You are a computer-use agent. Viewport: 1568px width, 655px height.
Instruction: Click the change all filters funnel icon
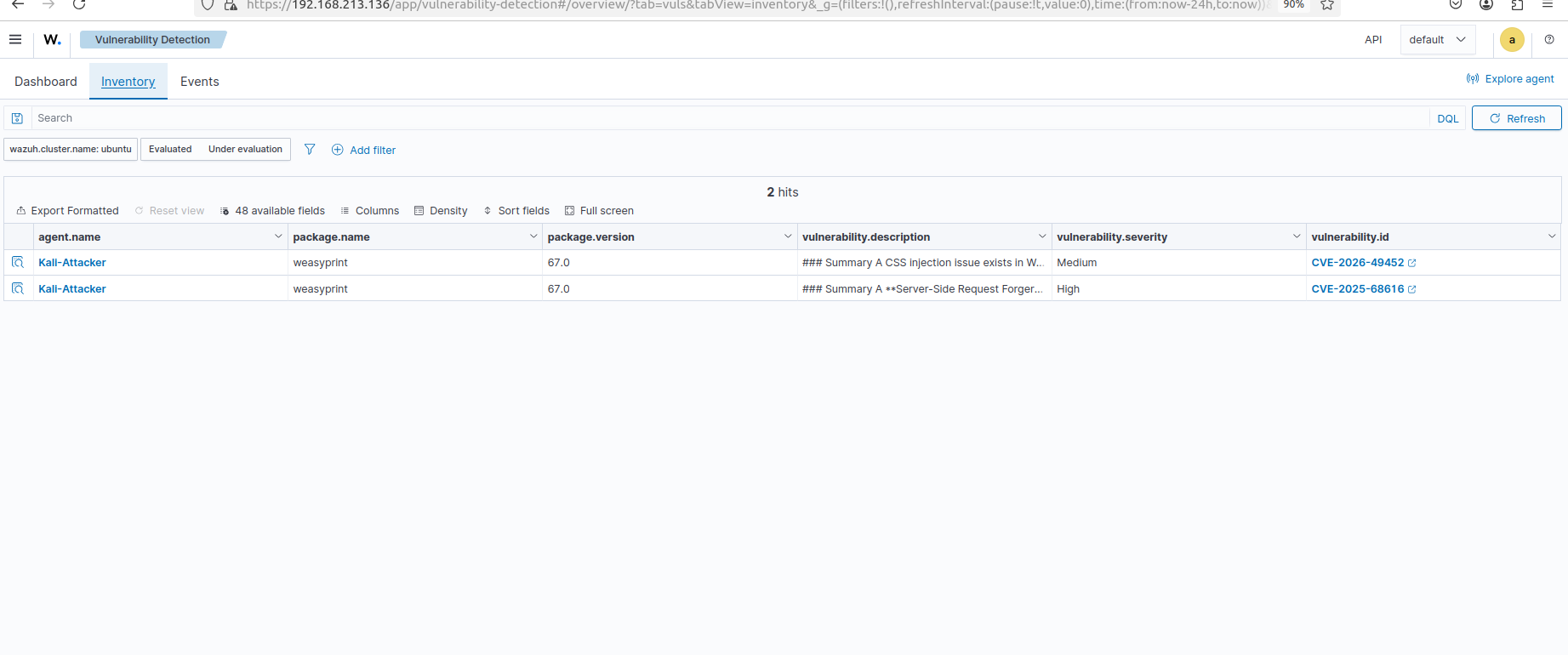click(310, 150)
